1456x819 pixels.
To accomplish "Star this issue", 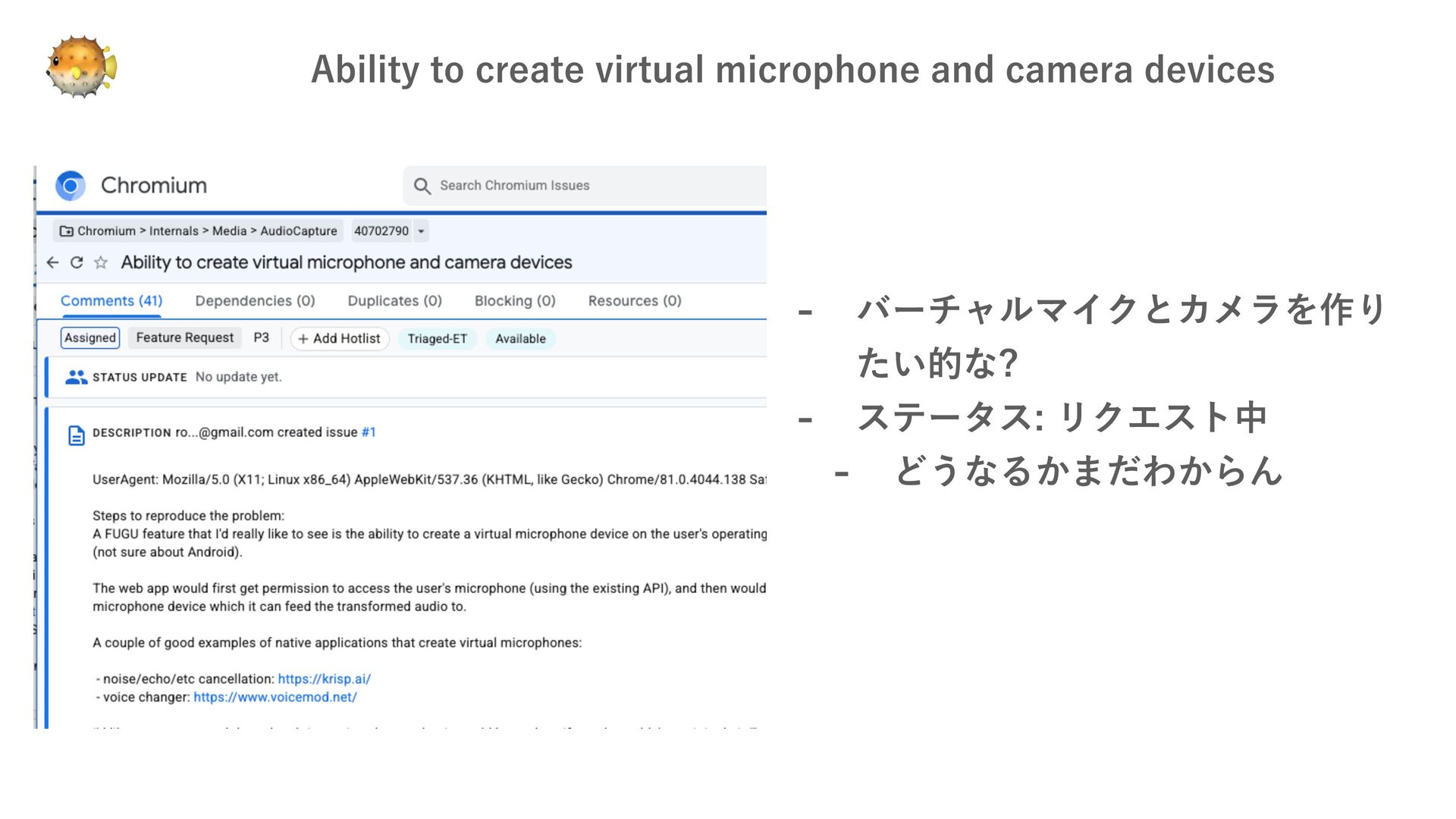I will tap(101, 262).
